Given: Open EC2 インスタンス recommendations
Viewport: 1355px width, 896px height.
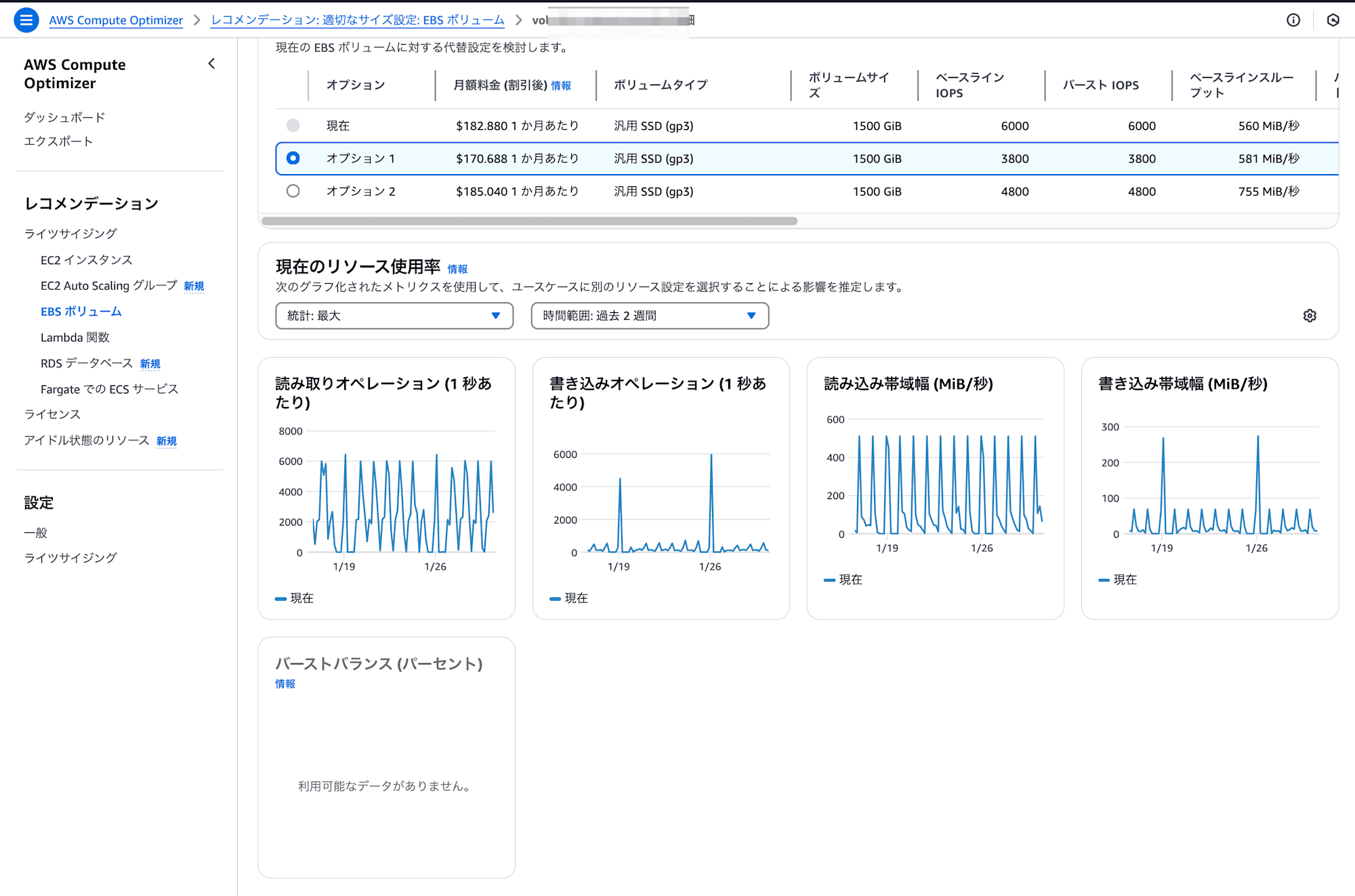Looking at the screenshot, I should click(x=86, y=260).
